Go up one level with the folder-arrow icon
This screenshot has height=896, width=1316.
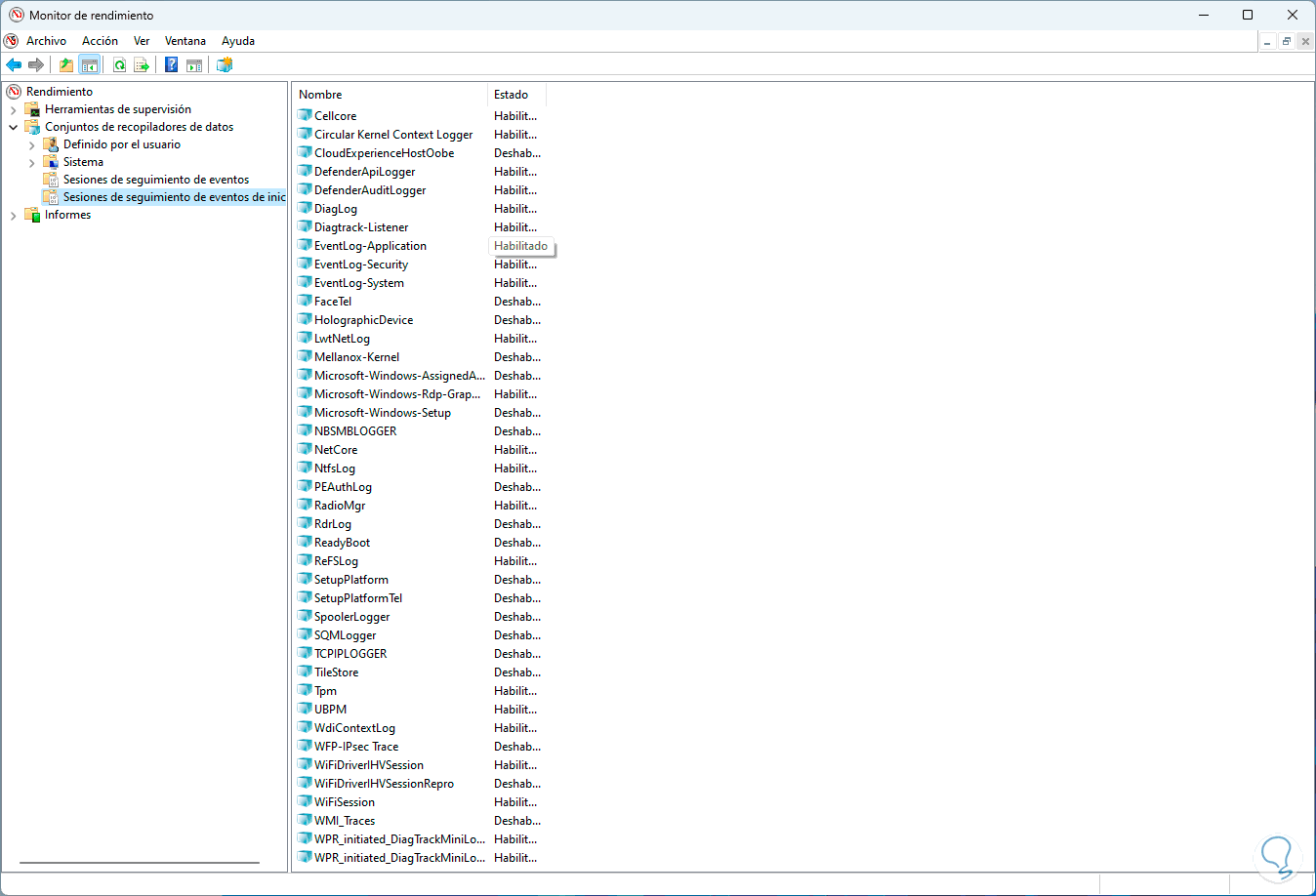66,65
